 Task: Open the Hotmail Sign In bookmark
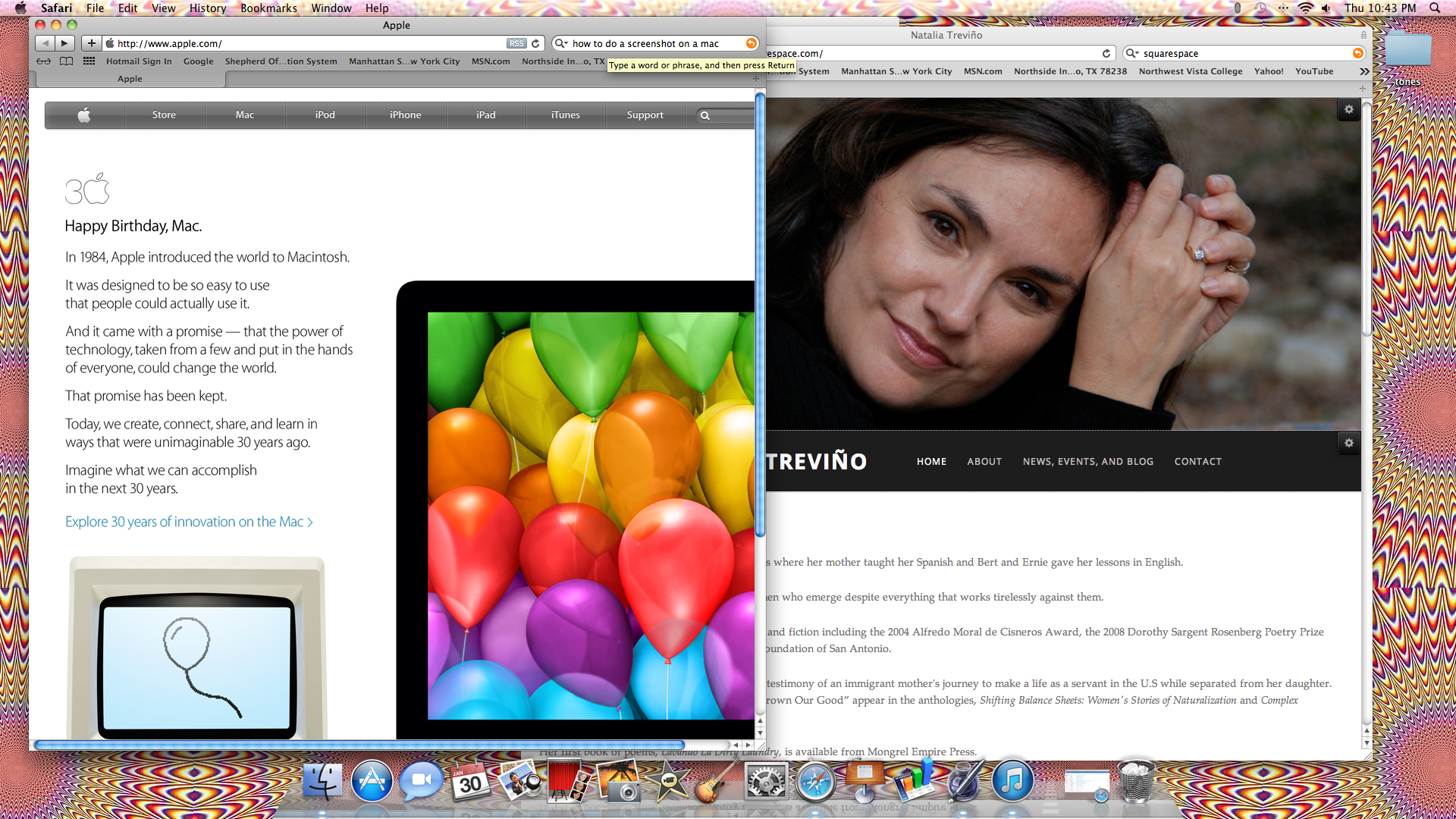[139, 61]
